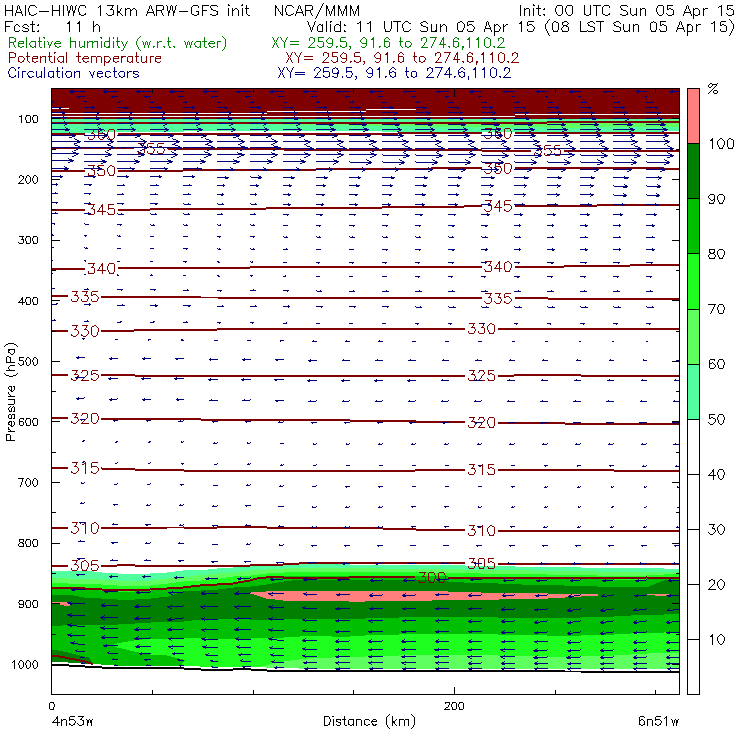Click the '500' pressure axis tick label
The height and width of the screenshot is (740, 740).
click(x=28, y=361)
